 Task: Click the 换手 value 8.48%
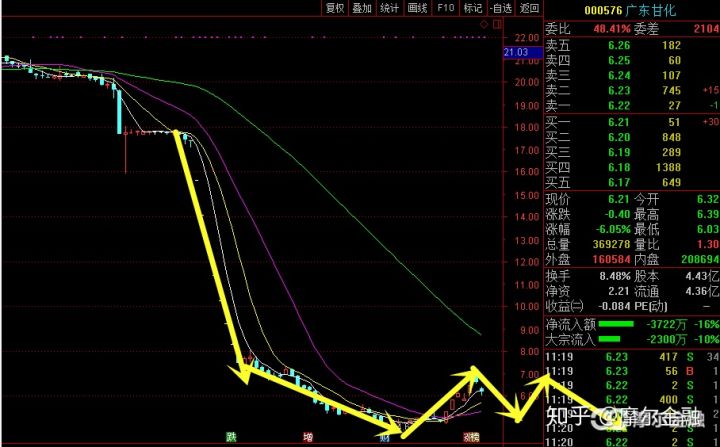coord(615,276)
